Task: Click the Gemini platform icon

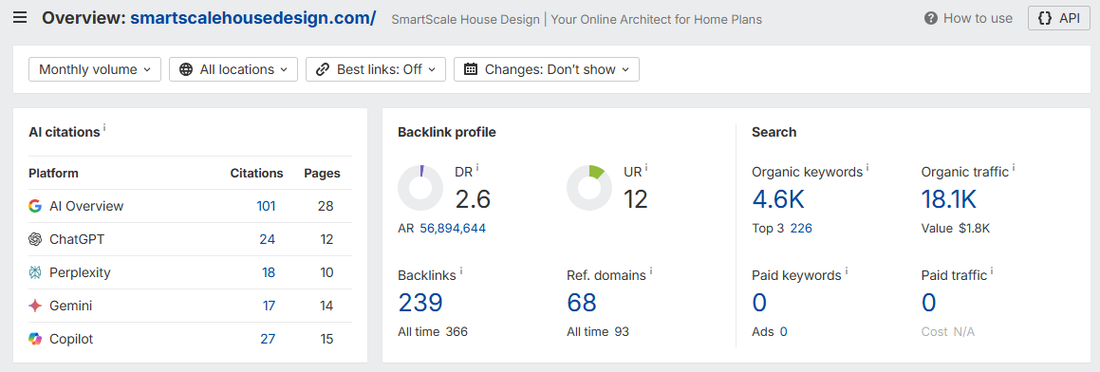Action: (35, 306)
